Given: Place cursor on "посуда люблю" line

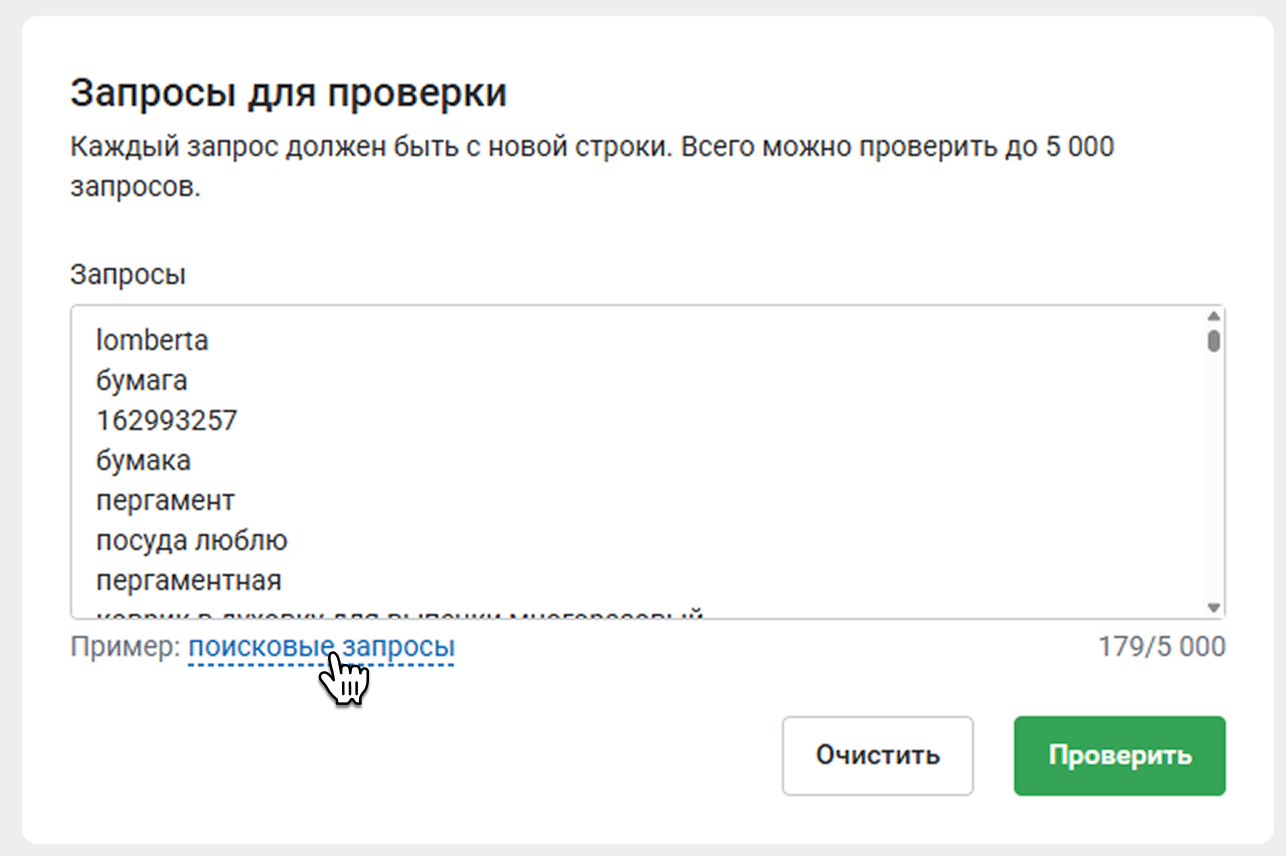Looking at the screenshot, I should [192, 541].
